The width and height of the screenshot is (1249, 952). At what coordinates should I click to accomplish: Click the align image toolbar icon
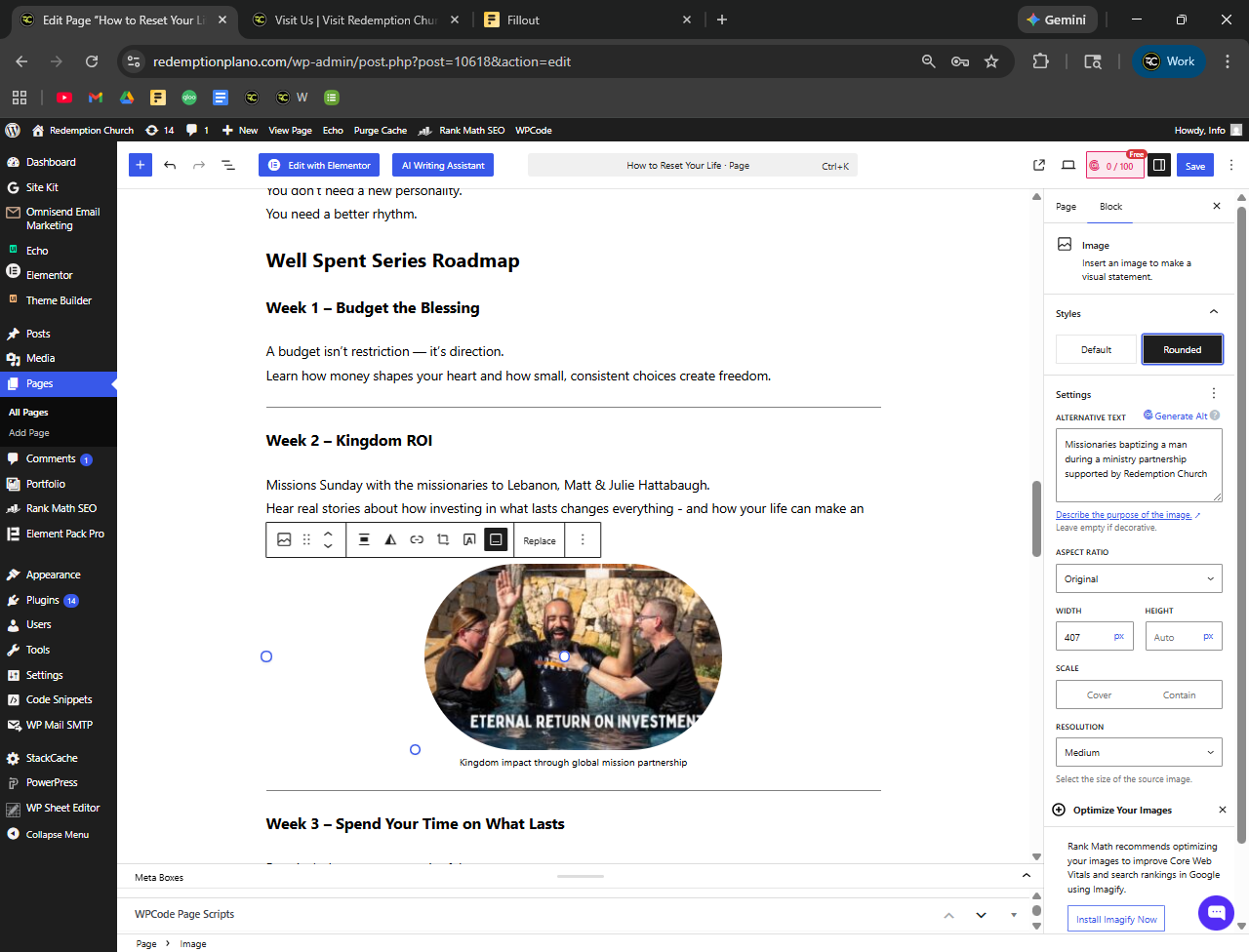coord(364,539)
